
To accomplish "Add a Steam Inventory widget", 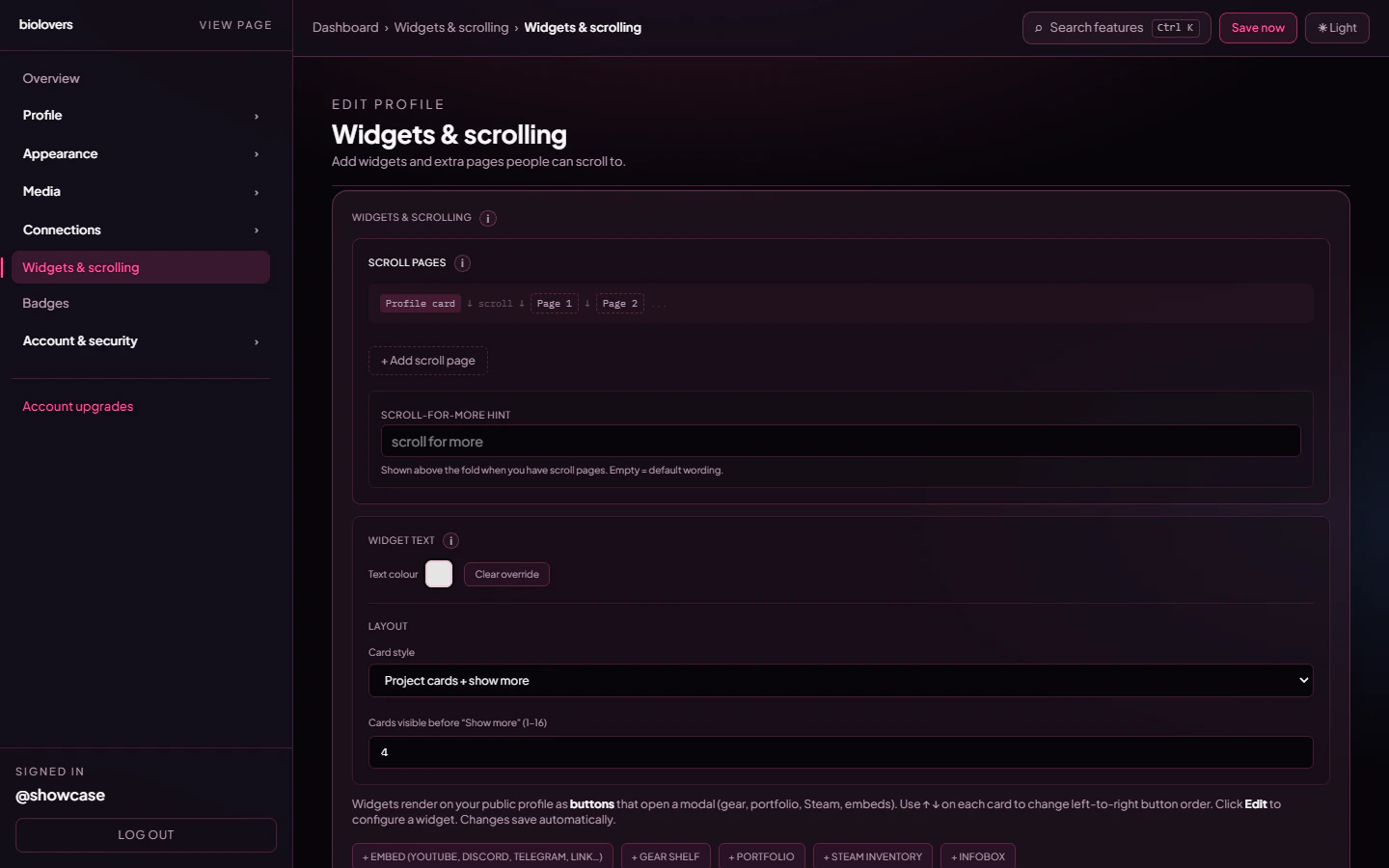I will (872, 856).
